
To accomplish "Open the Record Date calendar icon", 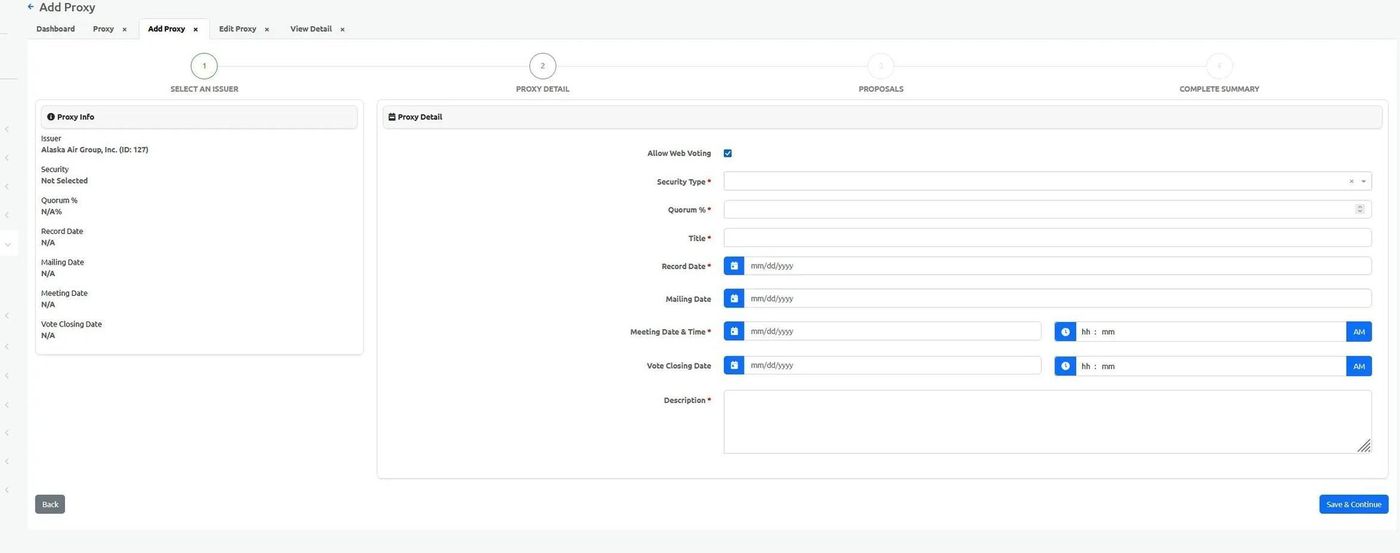I will pyautogui.click(x=734, y=266).
